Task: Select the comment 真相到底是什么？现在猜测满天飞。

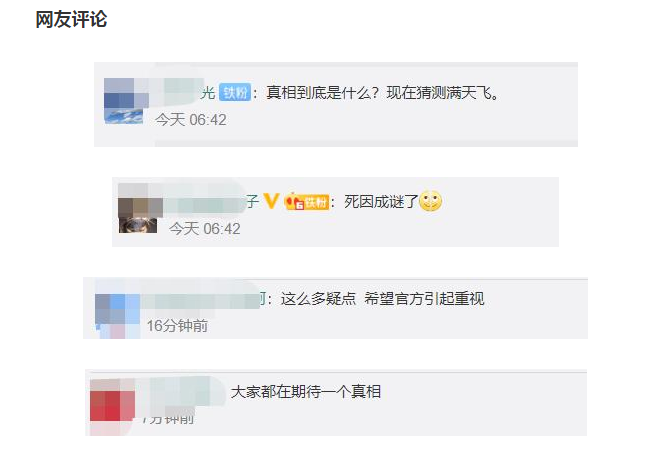Action: 382,92
